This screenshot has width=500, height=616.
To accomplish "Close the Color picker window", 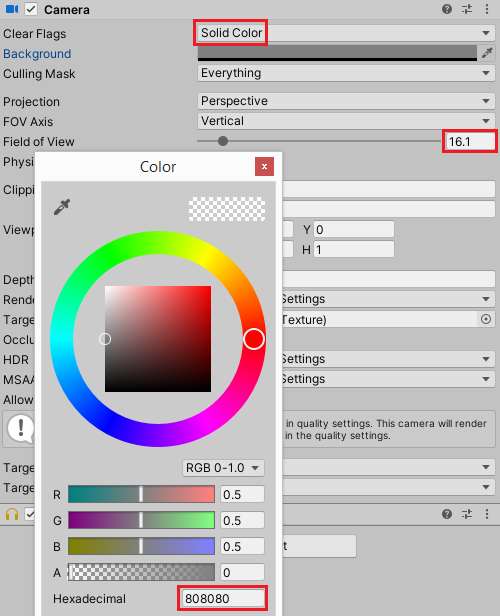I will coord(264,167).
